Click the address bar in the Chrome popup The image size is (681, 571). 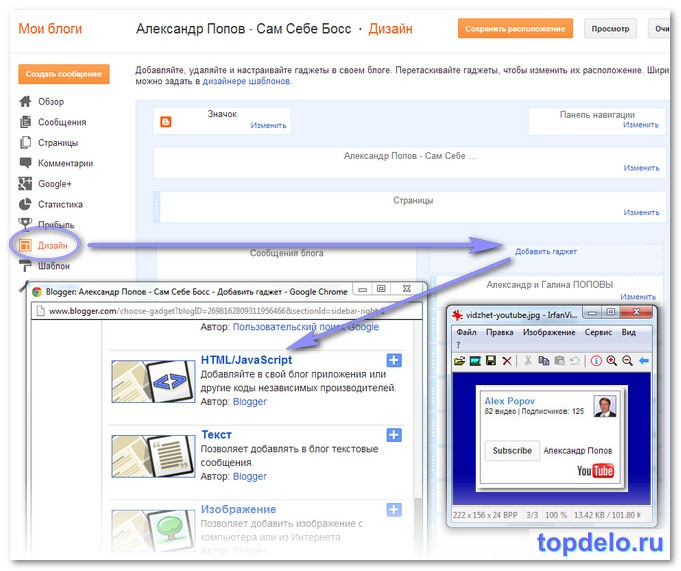pos(227,311)
